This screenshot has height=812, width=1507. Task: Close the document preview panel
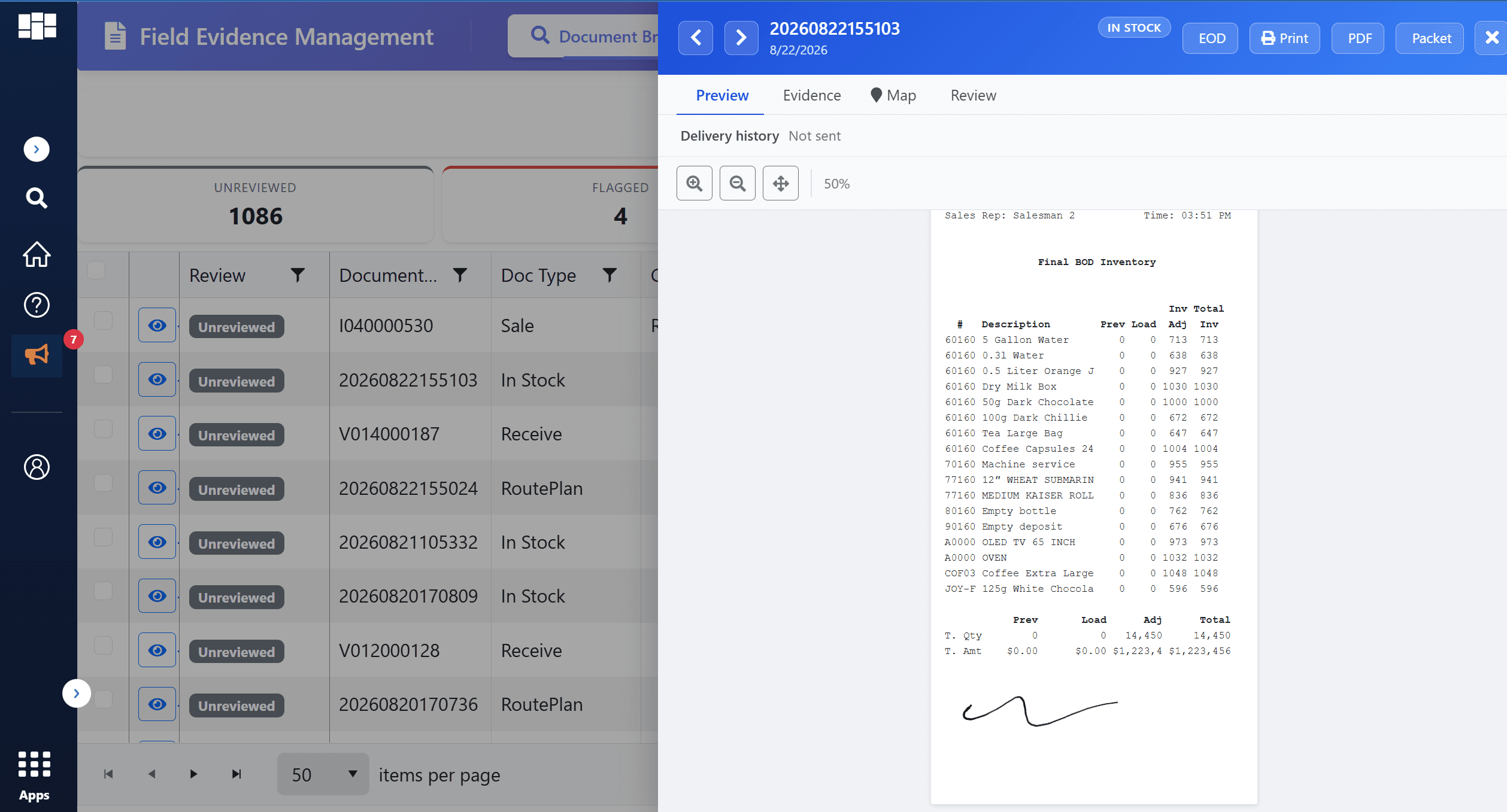click(x=1491, y=38)
